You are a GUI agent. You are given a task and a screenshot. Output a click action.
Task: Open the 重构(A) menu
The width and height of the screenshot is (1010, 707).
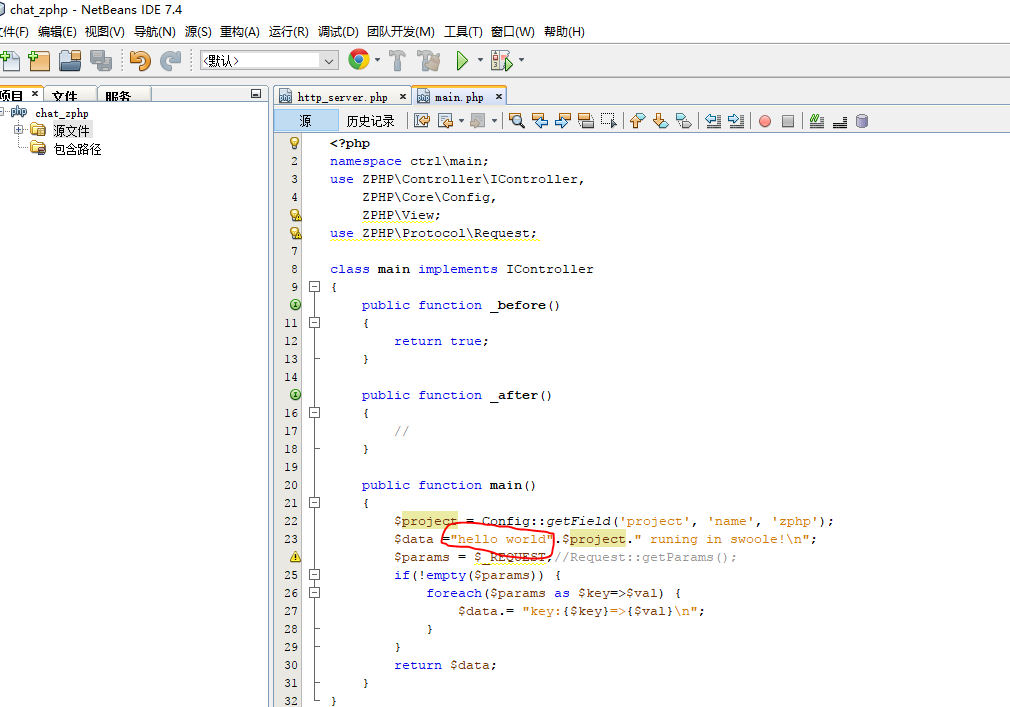240,32
